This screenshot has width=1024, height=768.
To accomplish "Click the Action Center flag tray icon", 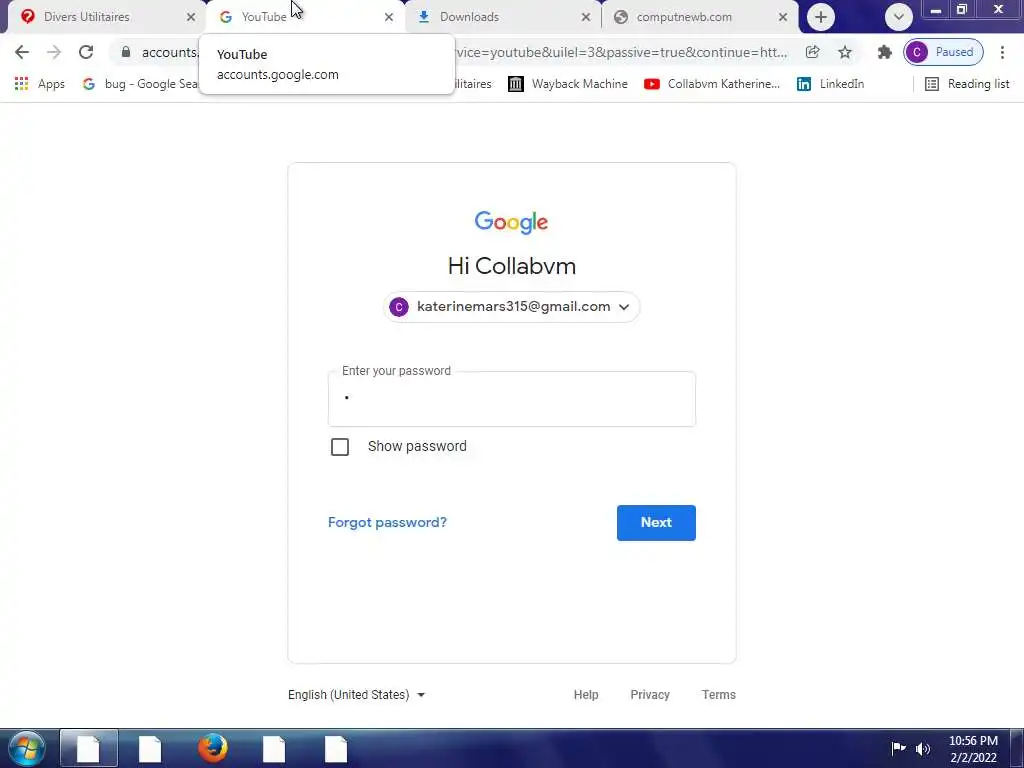I will tap(899, 748).
